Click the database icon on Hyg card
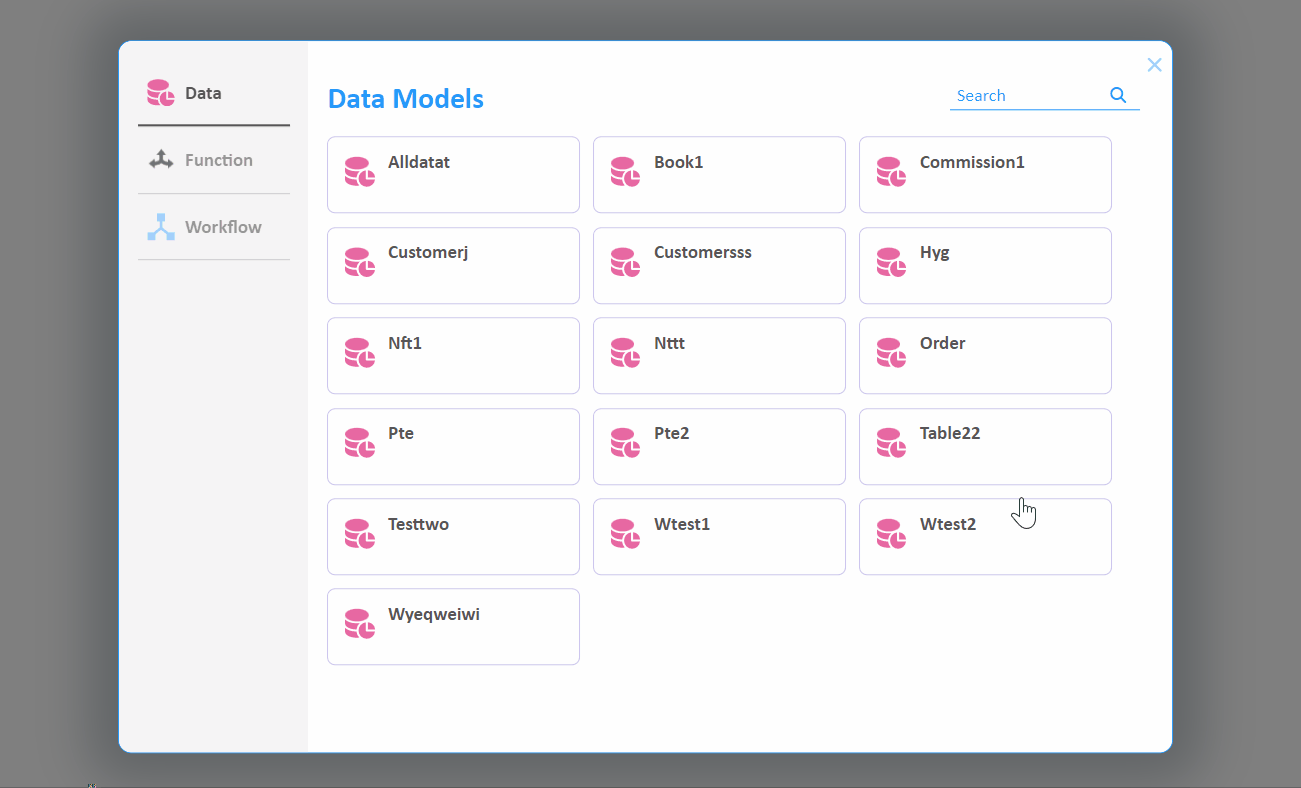The image size is (1301, 788). click(892, 262)
